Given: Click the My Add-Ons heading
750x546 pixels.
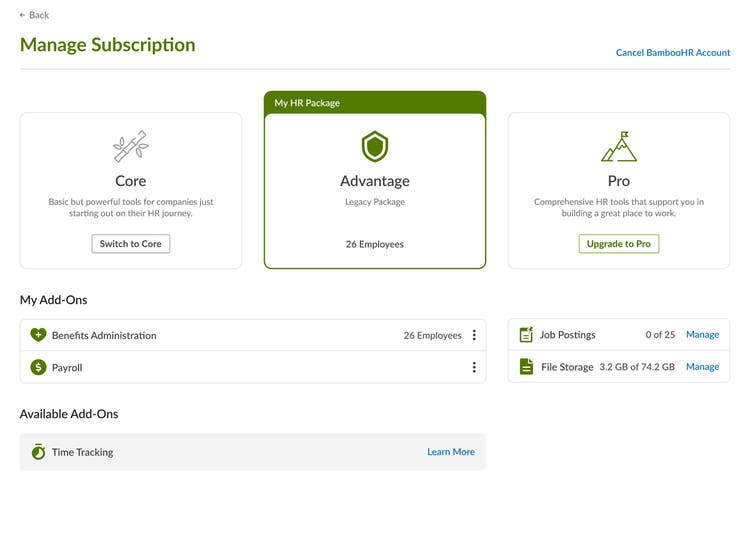Looking at the screenshot, I should (x=54, y=300).
